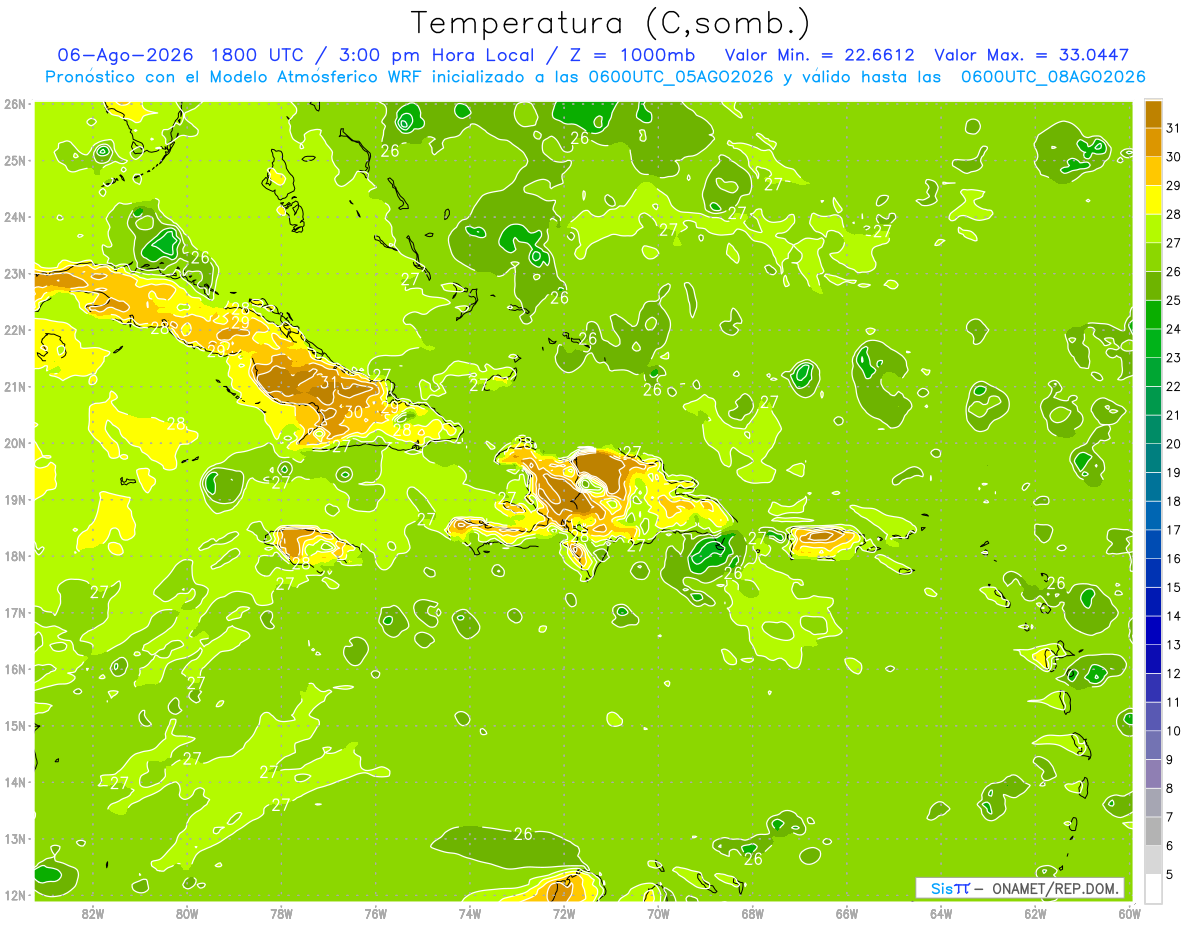The image size is (1200, 927).
Task: Click the blue legend swatch between 14 and 15
Action: click(x=1153, y=601)
